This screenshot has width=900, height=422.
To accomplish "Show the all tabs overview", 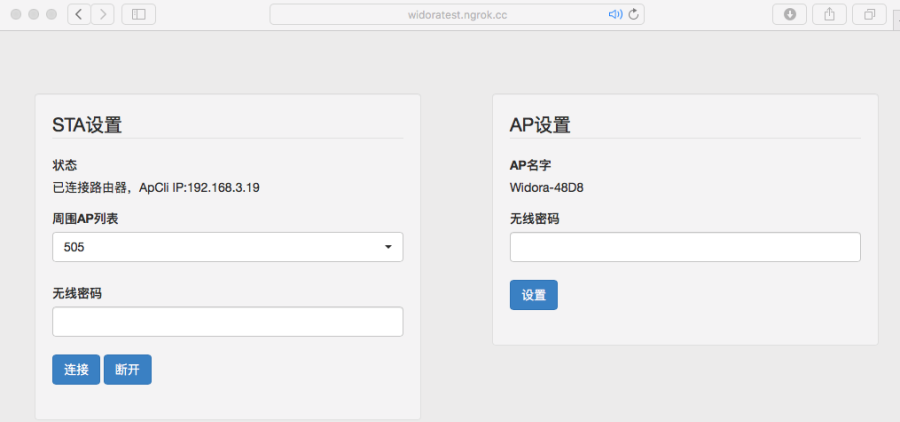I will (x=869, y=14).
